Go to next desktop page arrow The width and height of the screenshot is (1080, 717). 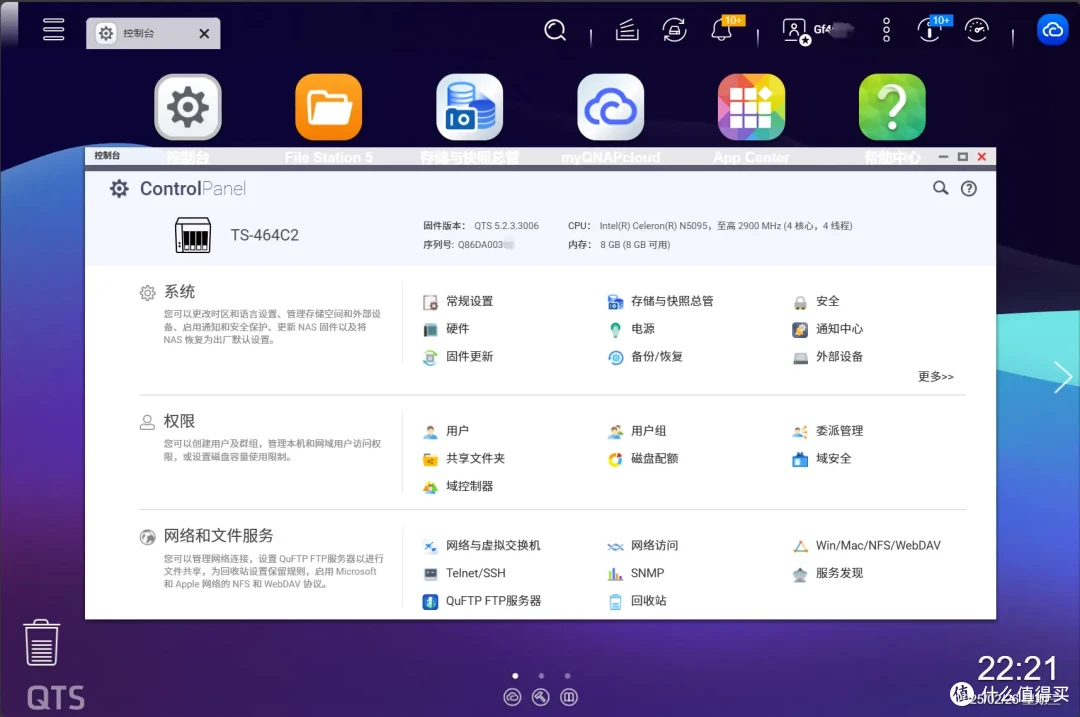pos(1063,377)
